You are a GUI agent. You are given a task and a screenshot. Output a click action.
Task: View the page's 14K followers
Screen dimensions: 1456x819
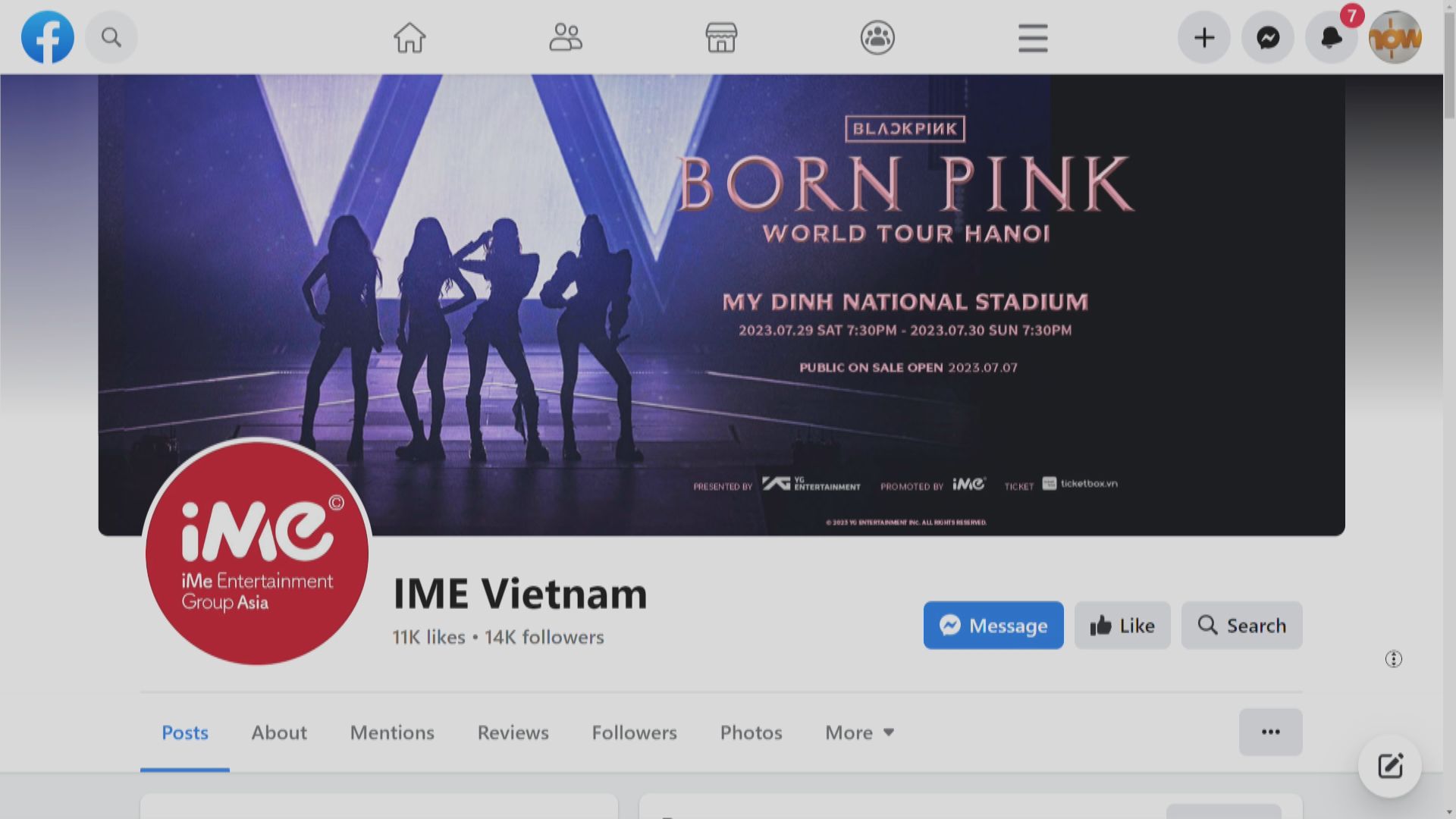click(x=543, y=637)
